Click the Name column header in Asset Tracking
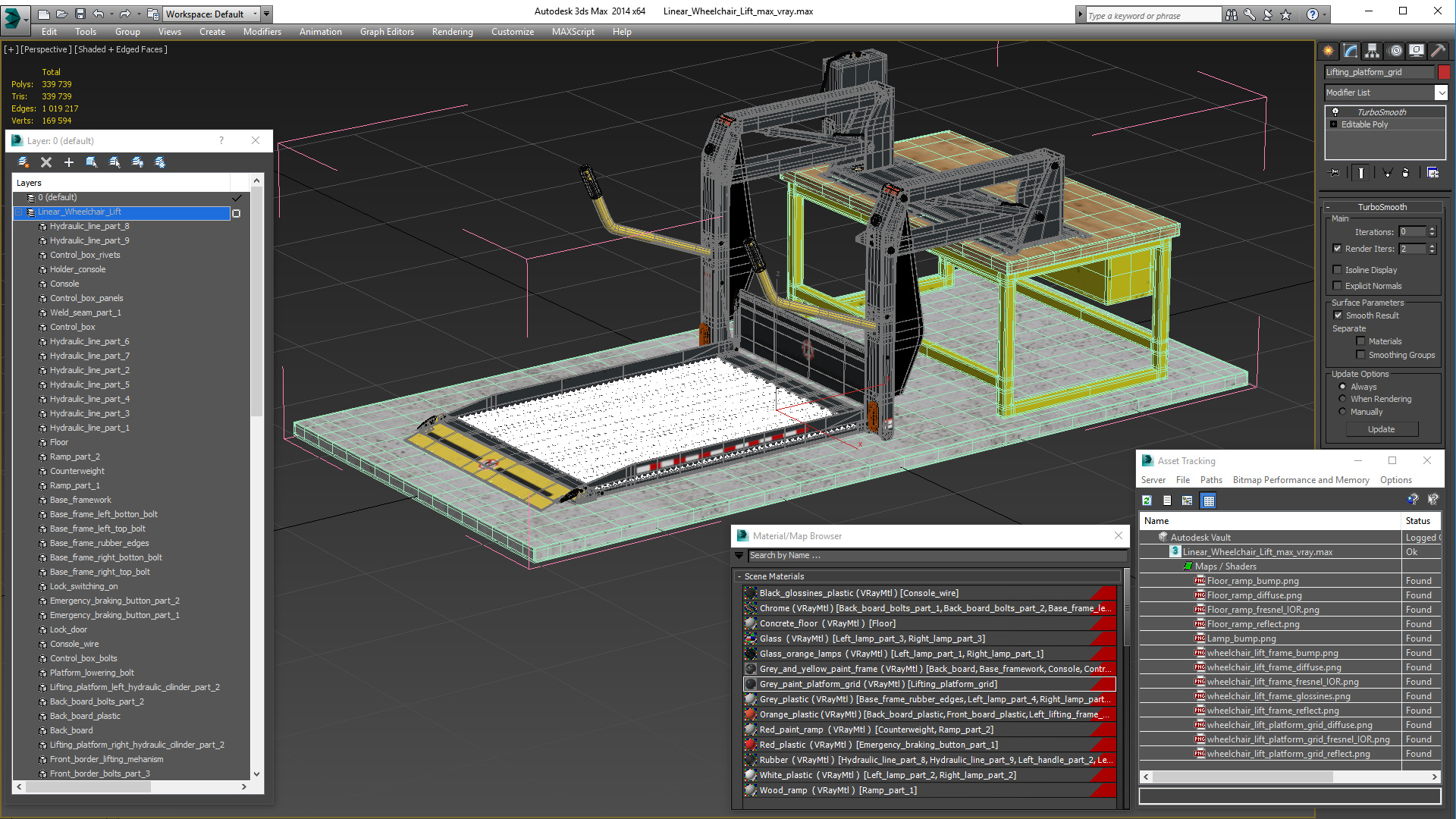The width and height of the screenshot is (1456, 819). point(1270,521)
